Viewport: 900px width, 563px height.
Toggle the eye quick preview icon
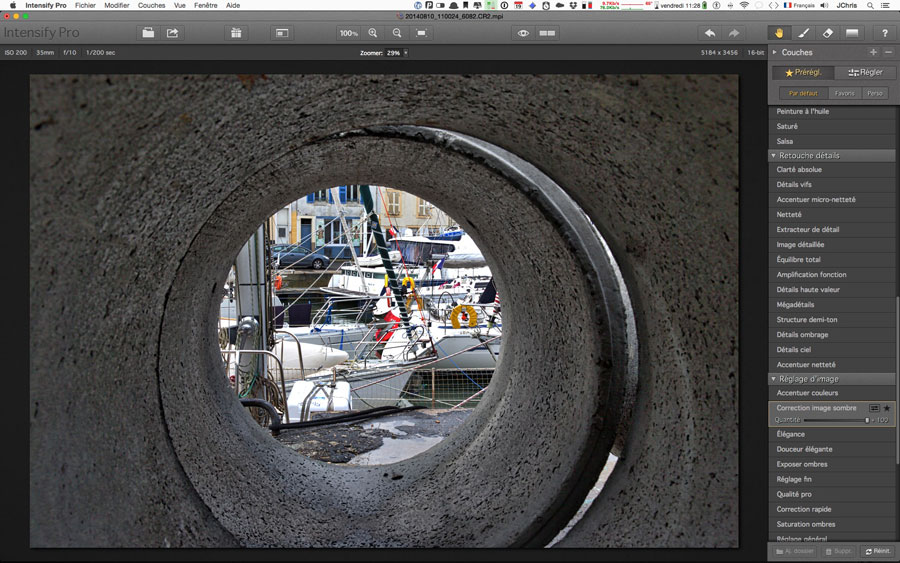[523, 33]
